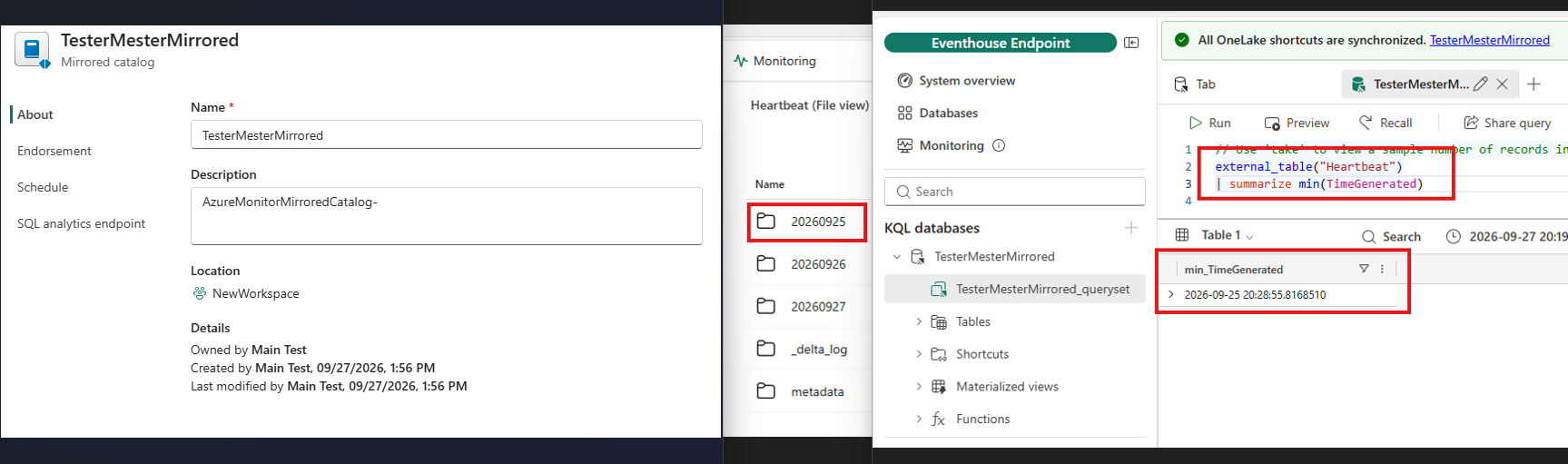Screen dimensions: 1568x464
Task: Close the TesterMesterM... query tab
Action: [x=1502, y=84]
